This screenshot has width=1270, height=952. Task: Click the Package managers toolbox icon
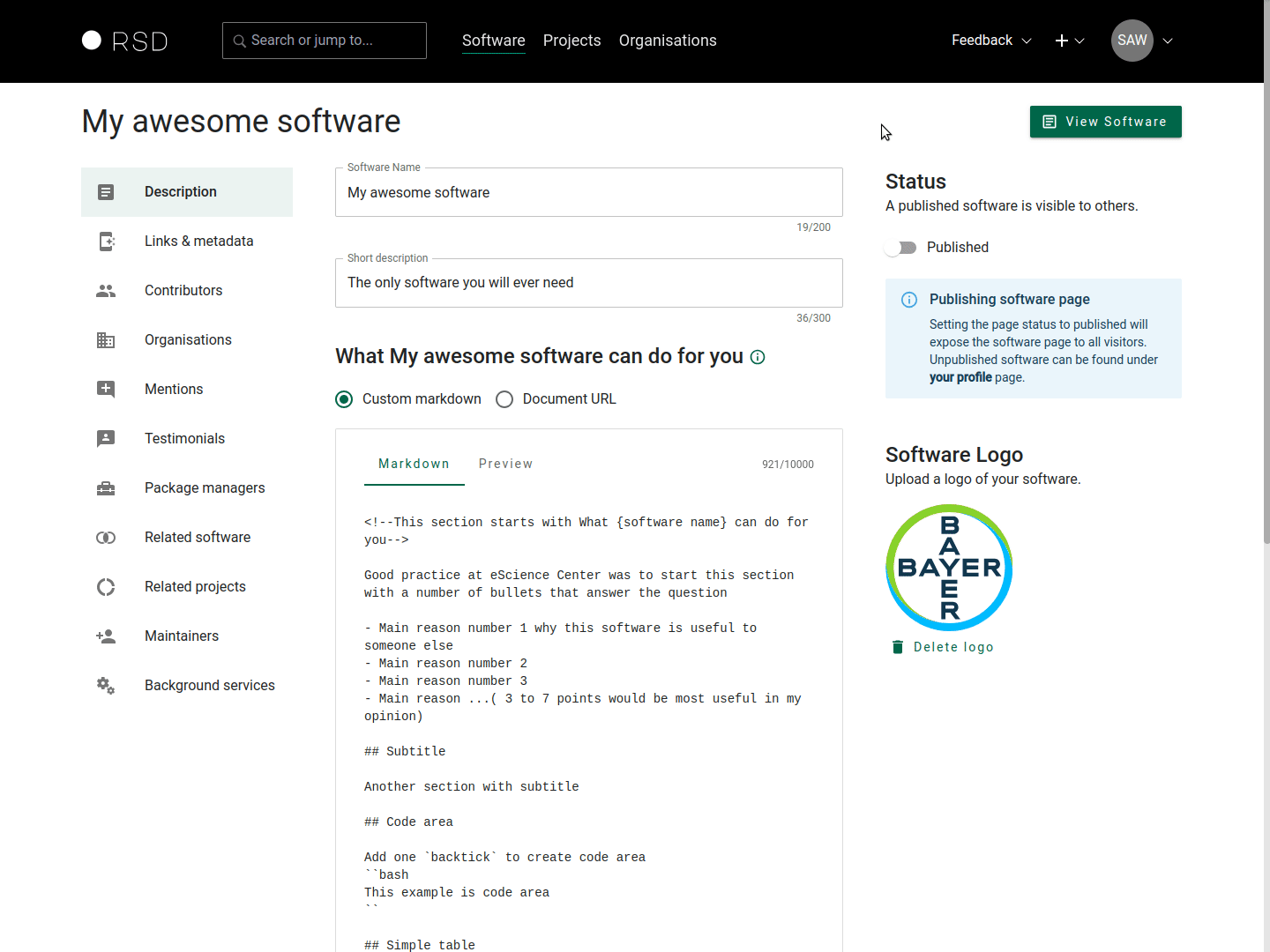(106, 488)
